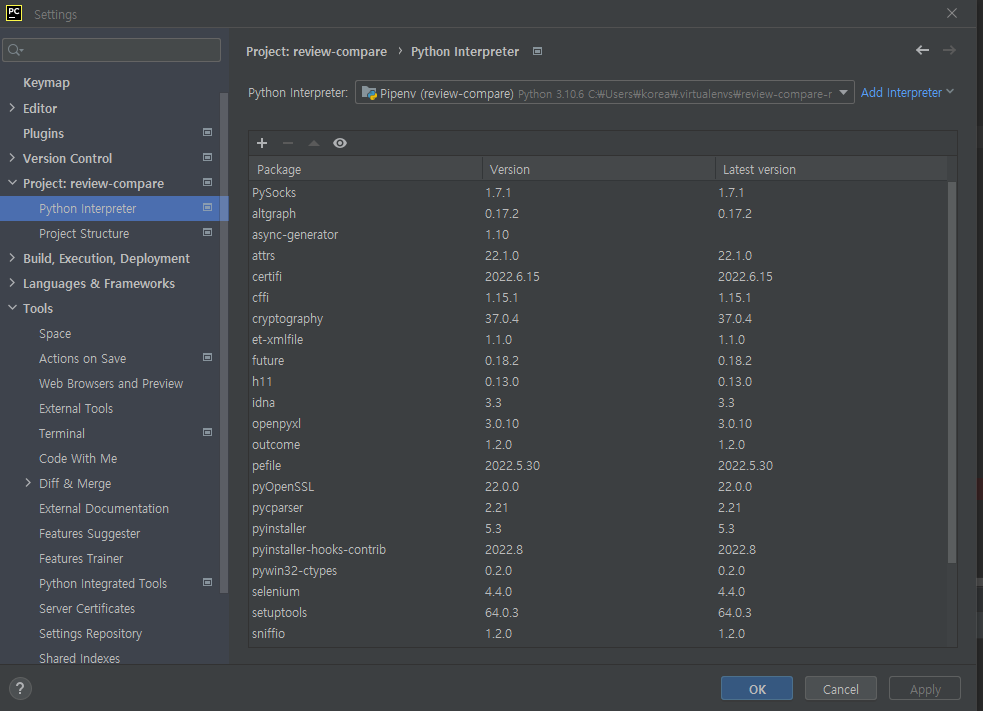
Task: Click the Cancel button
Action: tap(840, 688)
